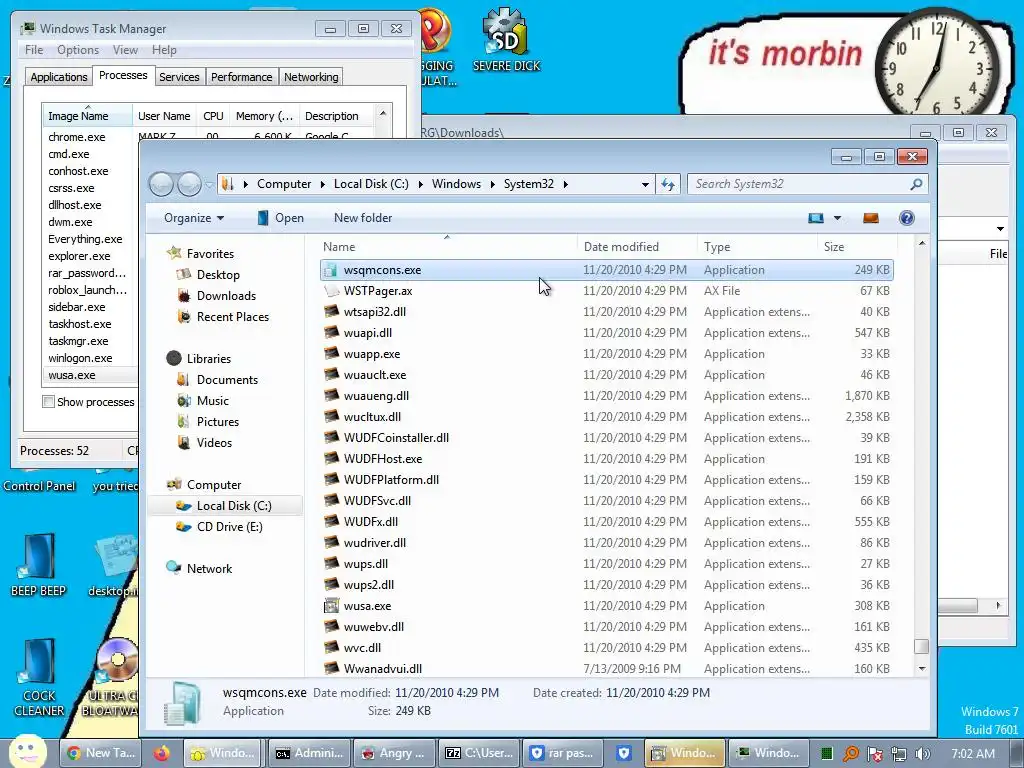Sort processes by Image Name column
The image size is (1024, 768).
[x=86, y=116]
